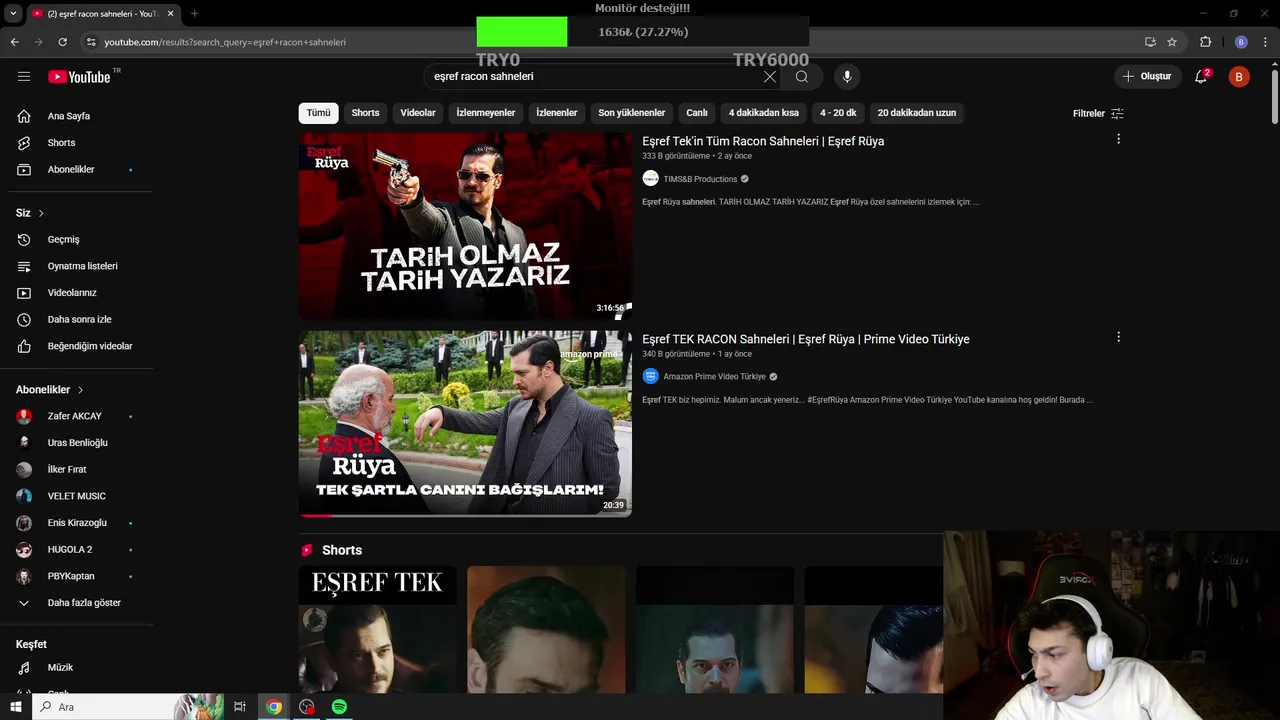1280x720 pixels.
Task: Open the tab search dropdown arrow
Action: click(x=13, y=14)
